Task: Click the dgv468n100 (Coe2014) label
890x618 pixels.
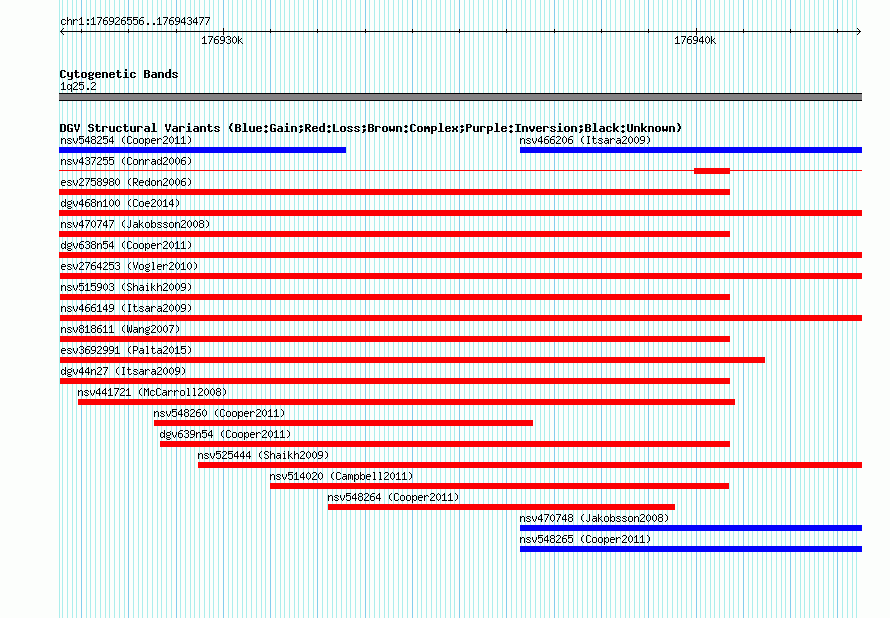Action: tap(120, 203)
